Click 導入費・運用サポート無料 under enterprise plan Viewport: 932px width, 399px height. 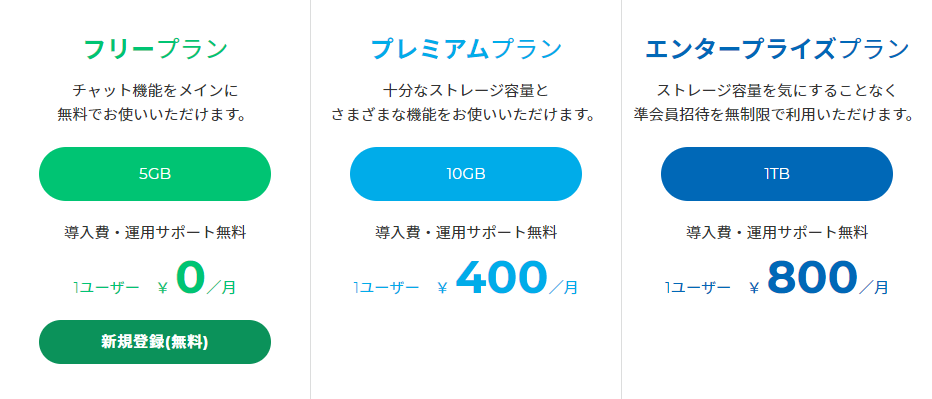coord(777,233)
